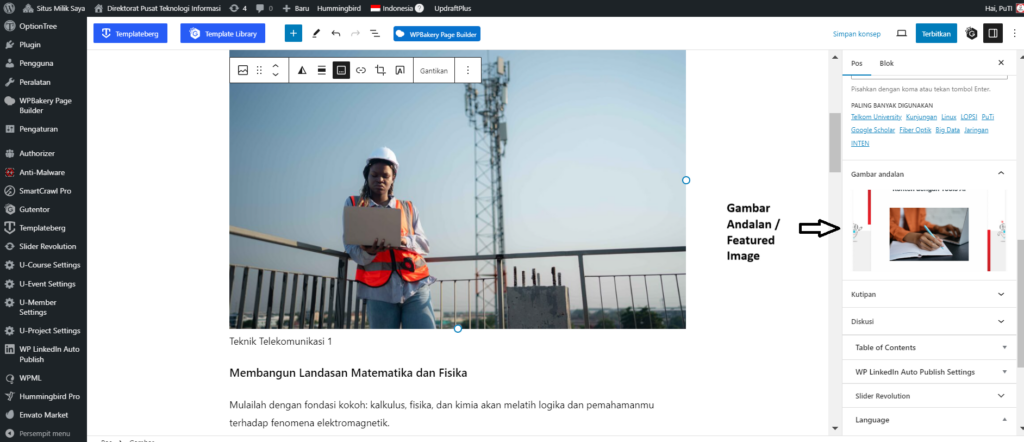Apply duotone filter to image
Viewport: 1024px width, 442px height.
302,70
